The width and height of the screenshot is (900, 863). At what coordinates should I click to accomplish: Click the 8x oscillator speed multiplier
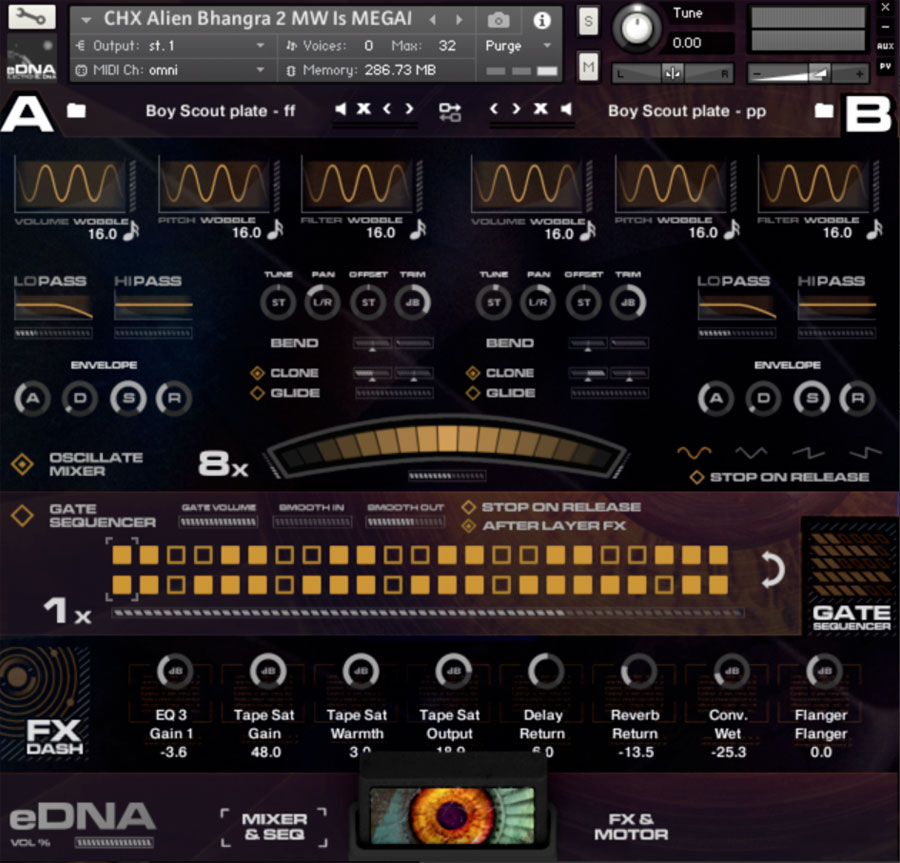point(223,464)
